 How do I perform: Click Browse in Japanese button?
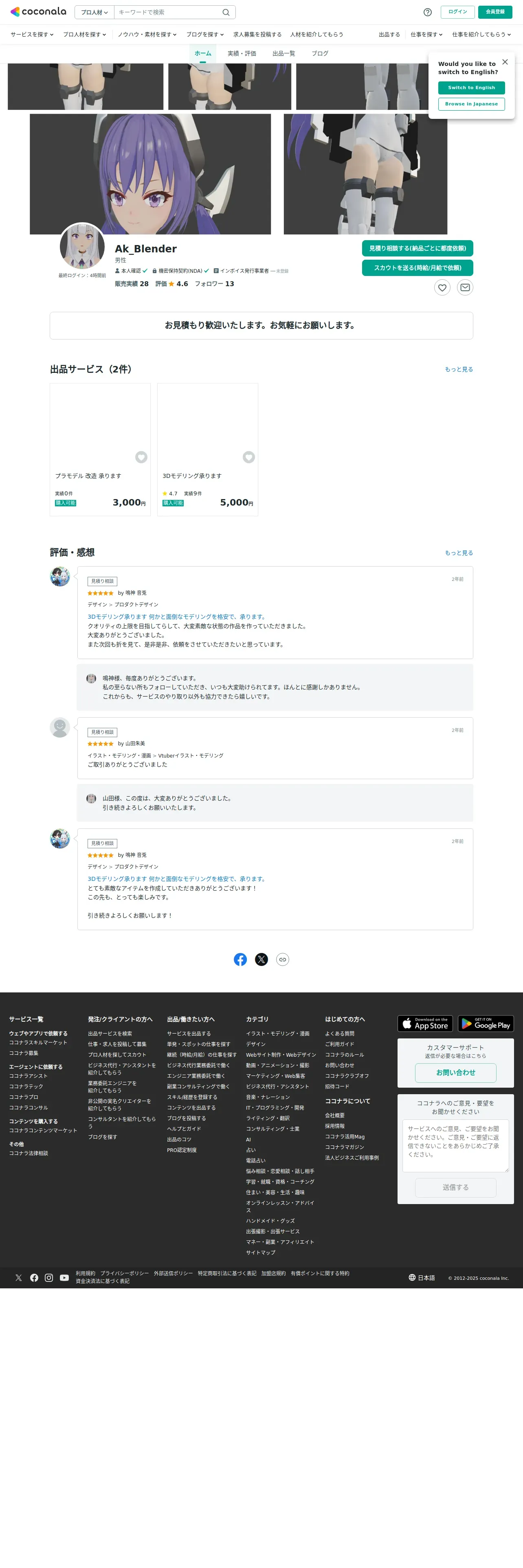point(471,104)
